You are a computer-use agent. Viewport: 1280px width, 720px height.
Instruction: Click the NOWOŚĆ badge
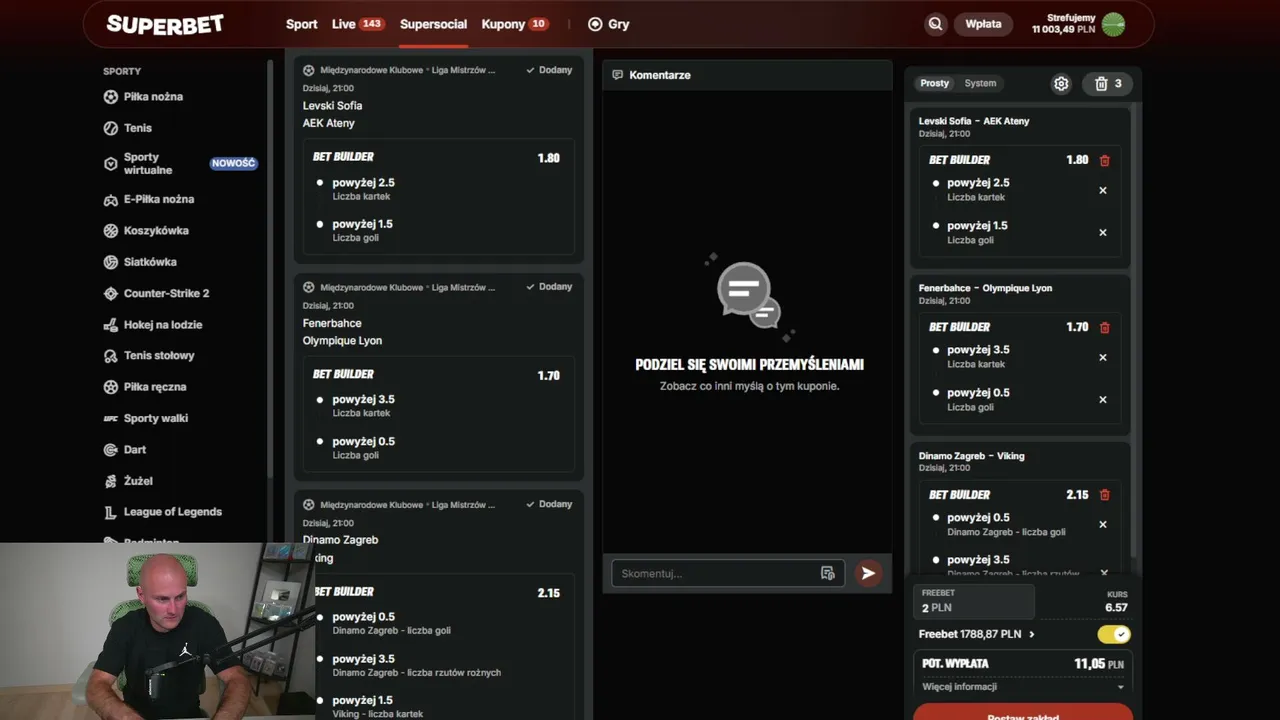tap(234, 163)
